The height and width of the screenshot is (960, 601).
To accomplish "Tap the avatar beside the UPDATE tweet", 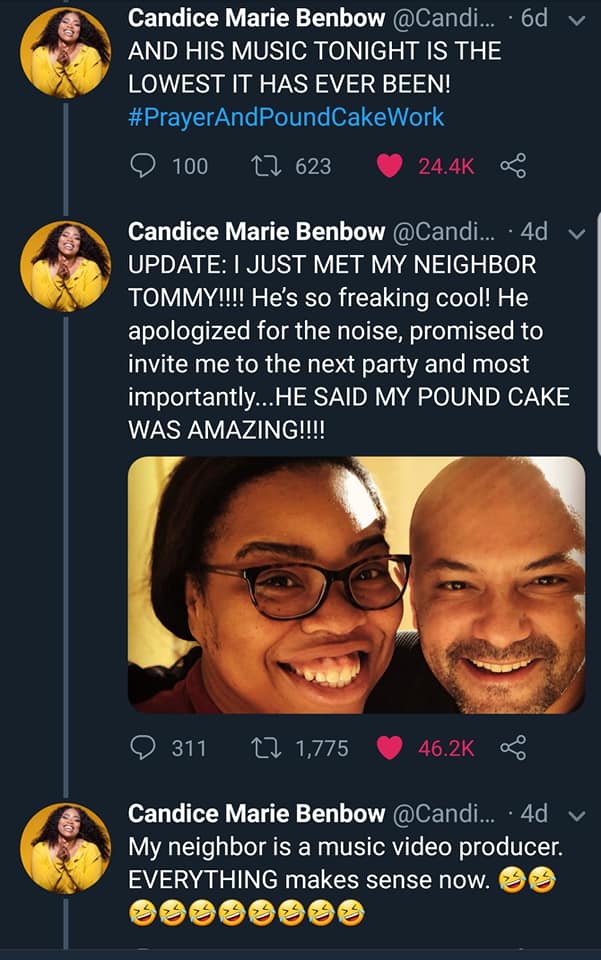I will 66,266.
